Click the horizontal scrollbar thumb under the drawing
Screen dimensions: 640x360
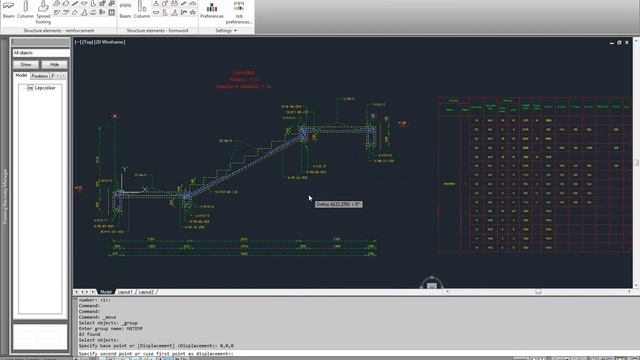coord(538,292)
